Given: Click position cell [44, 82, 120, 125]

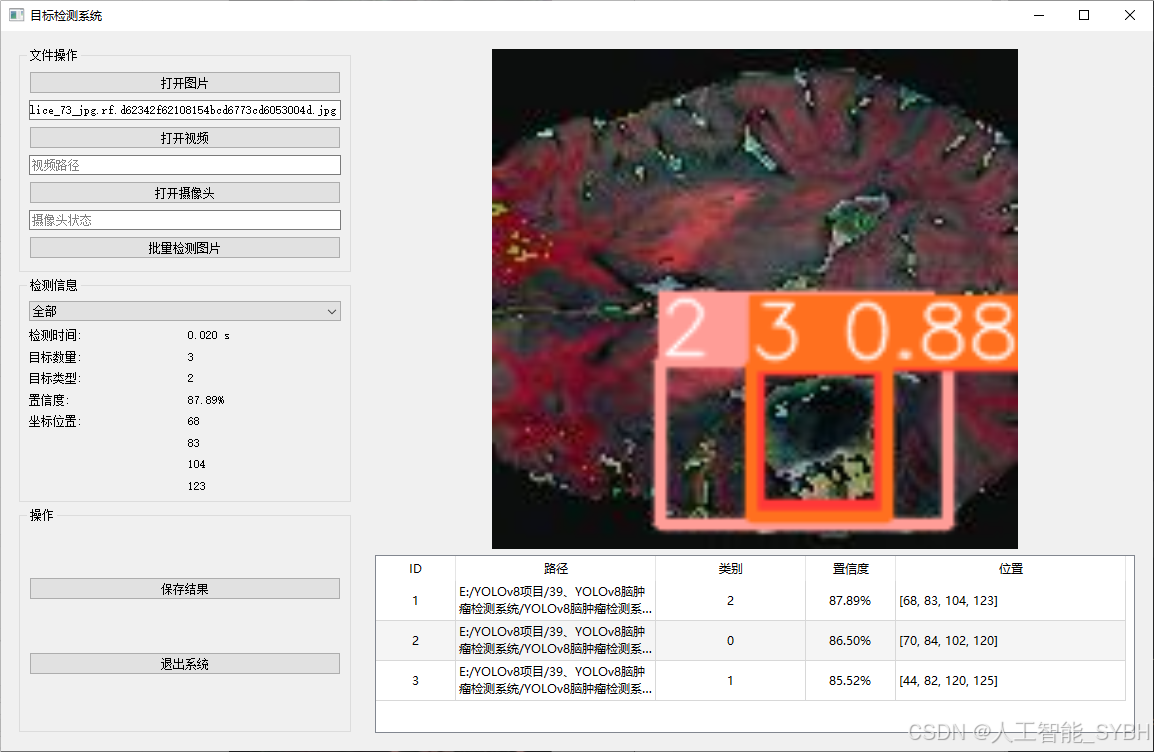Looking at the screenshot, I should [x=1010, y=681].
